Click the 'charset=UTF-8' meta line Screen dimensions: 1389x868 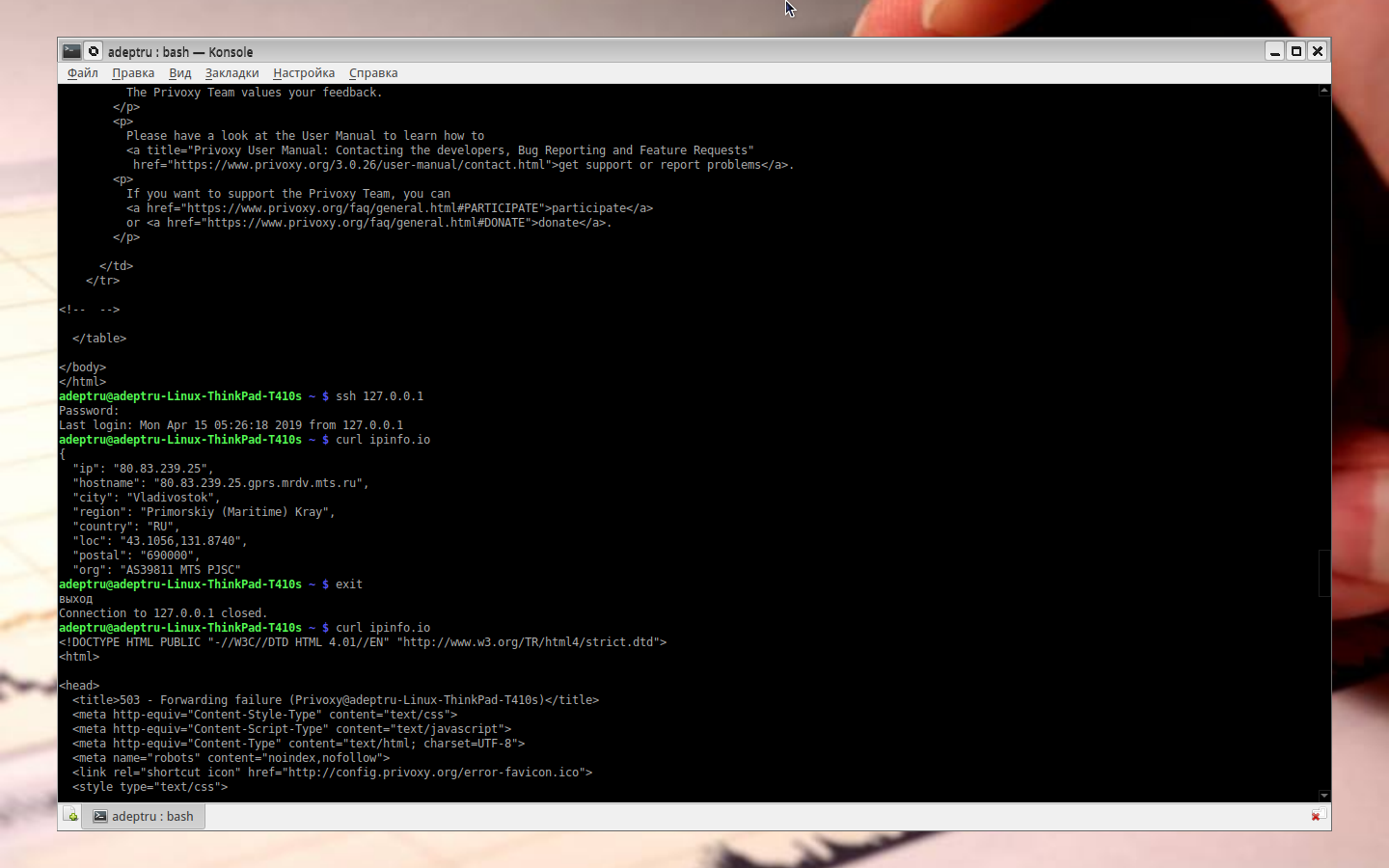click(x=299, y=744)
